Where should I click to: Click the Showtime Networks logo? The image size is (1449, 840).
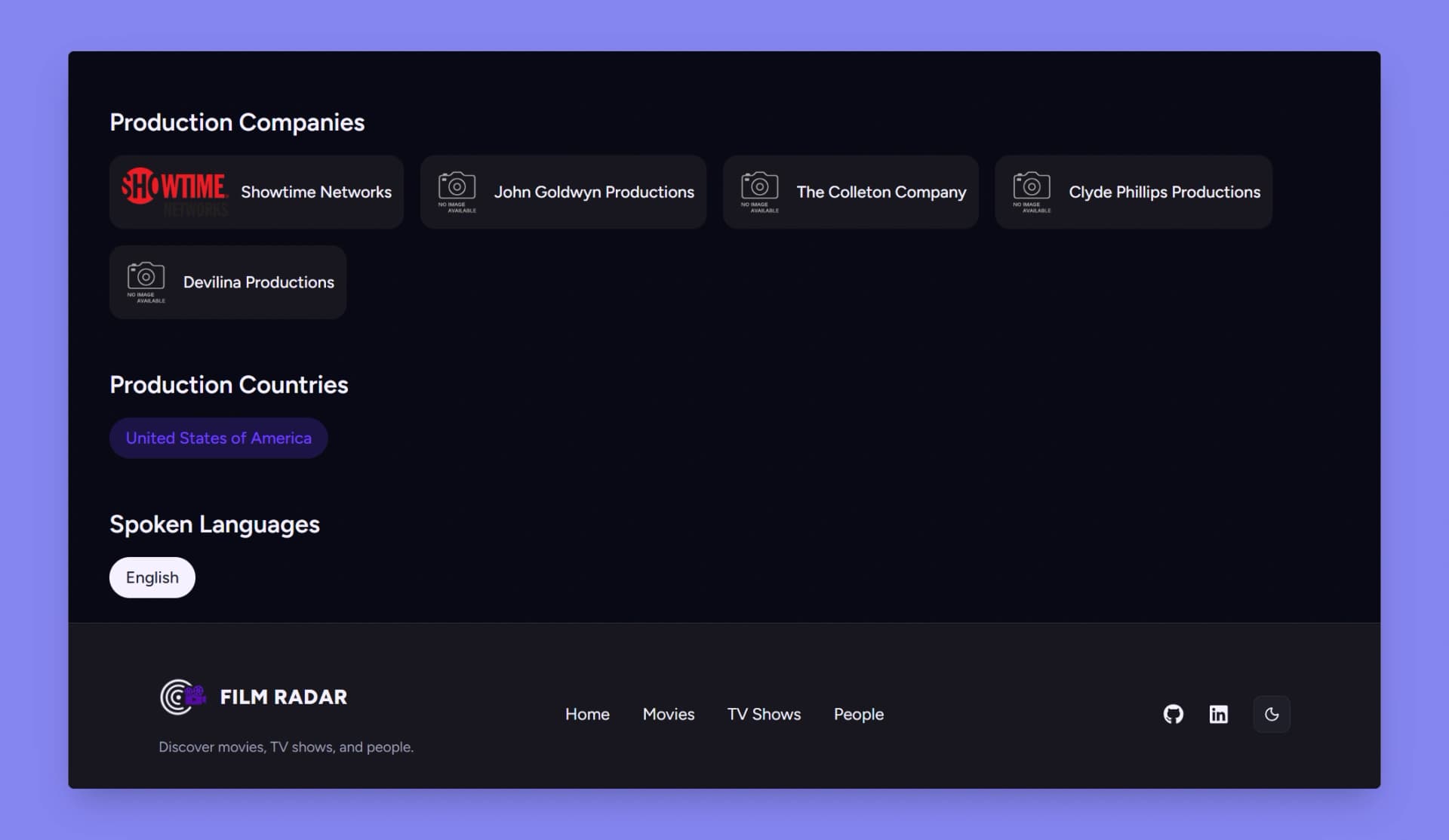(175, 192)
